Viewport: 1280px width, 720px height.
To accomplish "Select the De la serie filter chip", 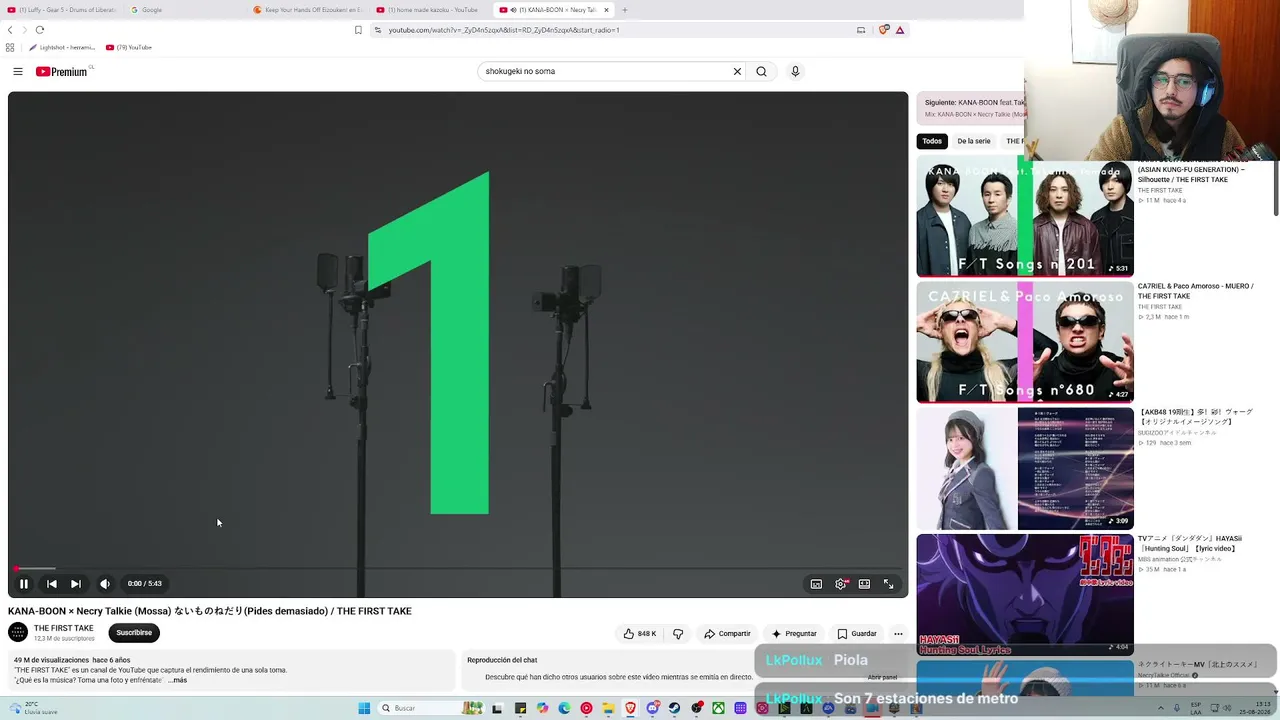I will pos(974,141).
